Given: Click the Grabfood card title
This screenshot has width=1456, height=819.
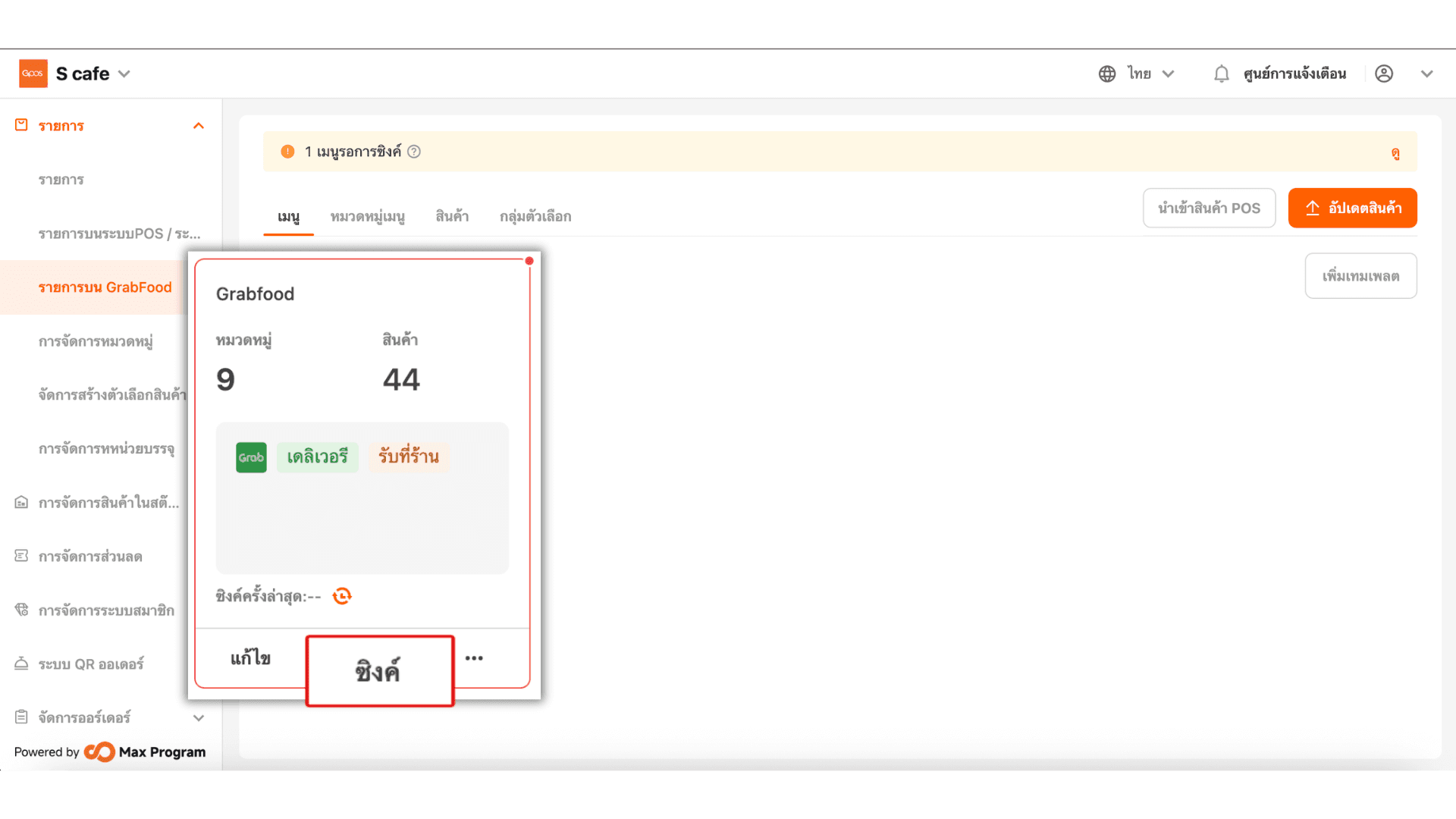Looking at the screenshot, I should pyautogui.click(x=255, y=294).
